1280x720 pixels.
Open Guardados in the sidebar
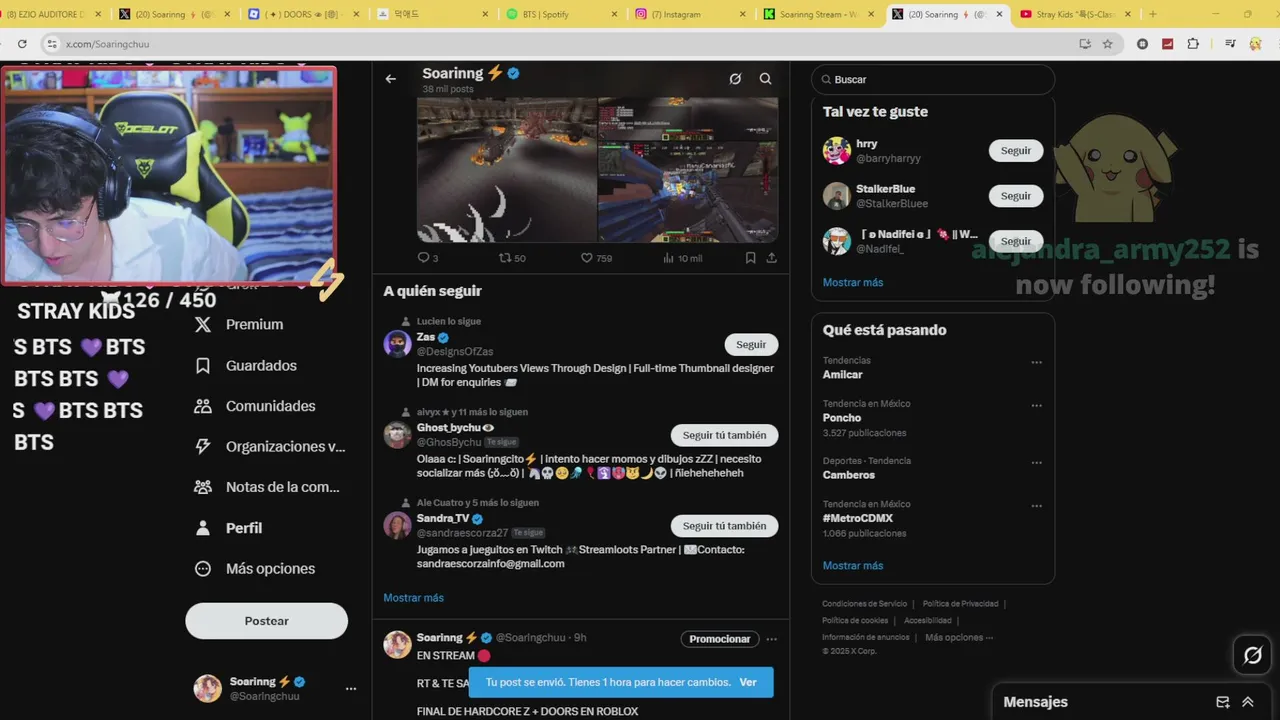coord(246,365)
